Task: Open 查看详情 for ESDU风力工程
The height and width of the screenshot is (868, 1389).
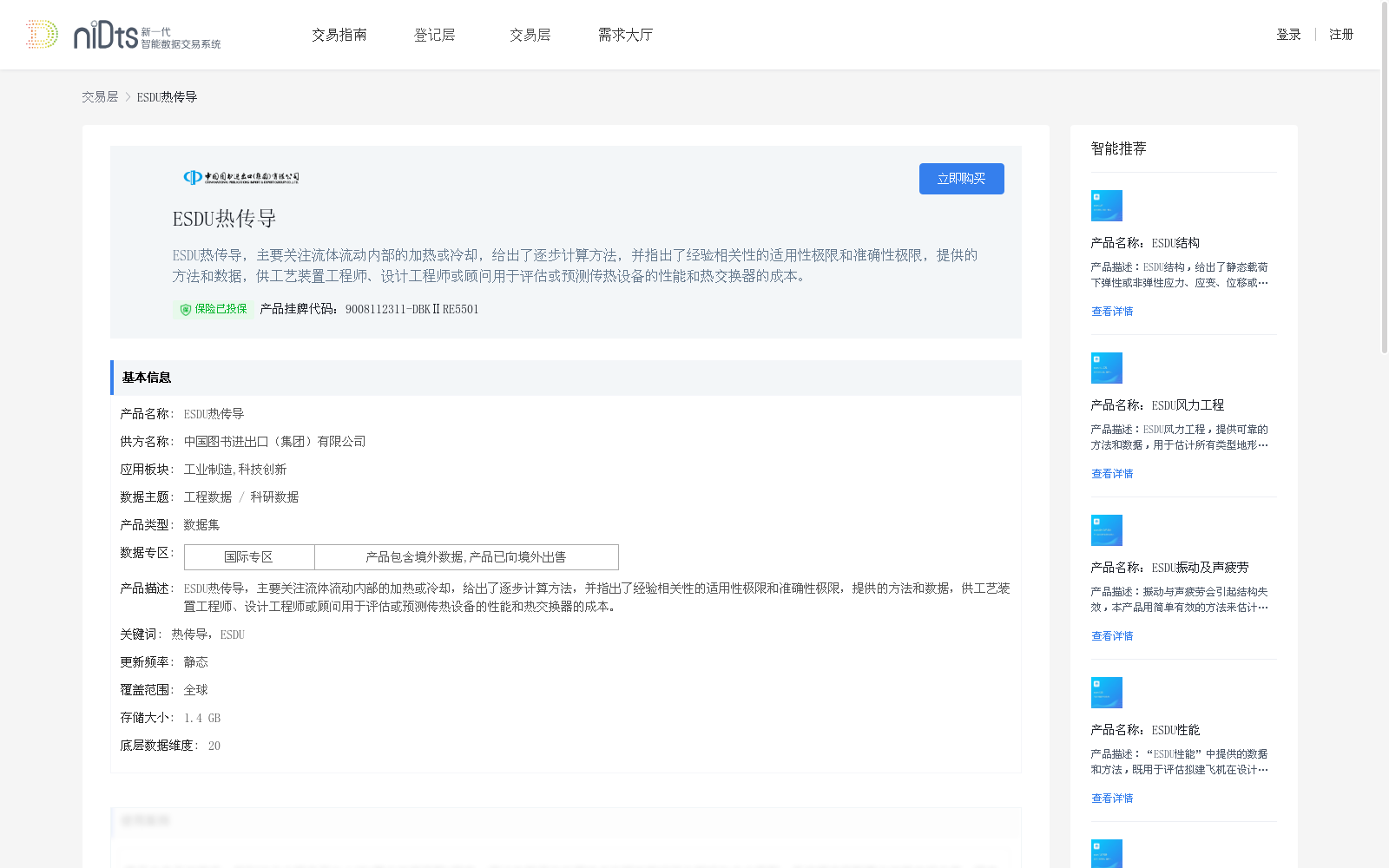Action: tap(1112, 473)
